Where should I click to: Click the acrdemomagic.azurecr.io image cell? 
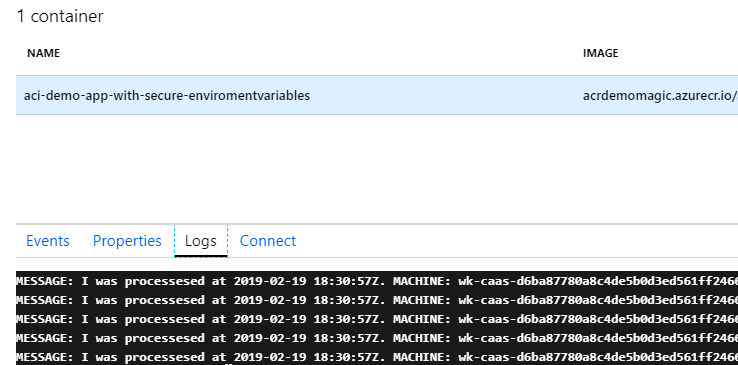coord(660,95)
